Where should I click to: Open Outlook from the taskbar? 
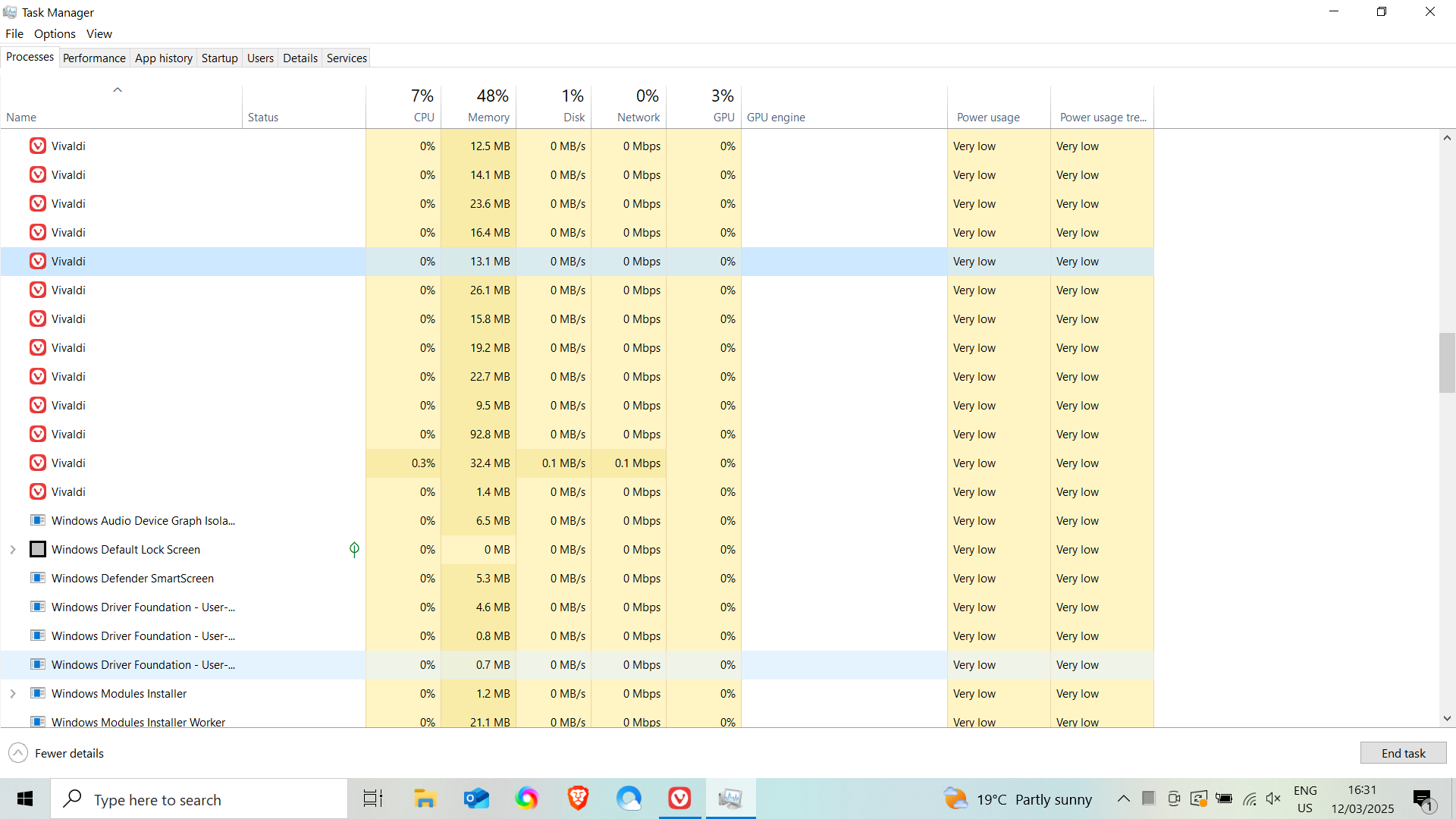tap(476, 799)
